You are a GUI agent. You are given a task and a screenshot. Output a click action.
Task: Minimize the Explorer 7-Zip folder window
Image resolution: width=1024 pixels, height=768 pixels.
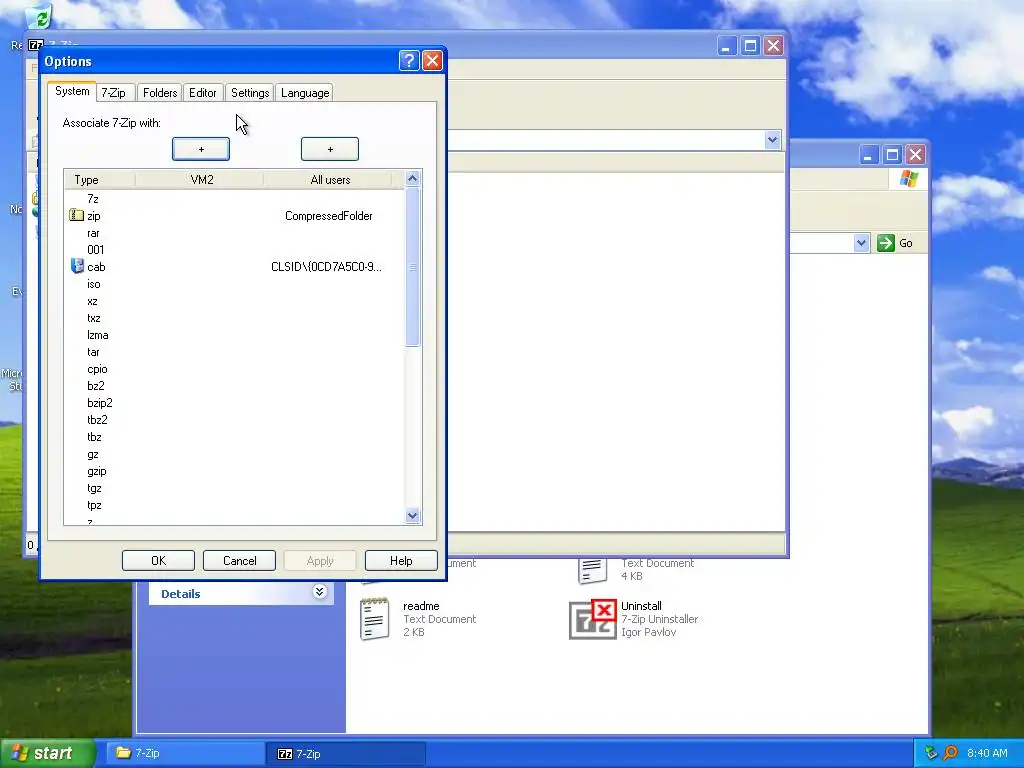[869, 155]
